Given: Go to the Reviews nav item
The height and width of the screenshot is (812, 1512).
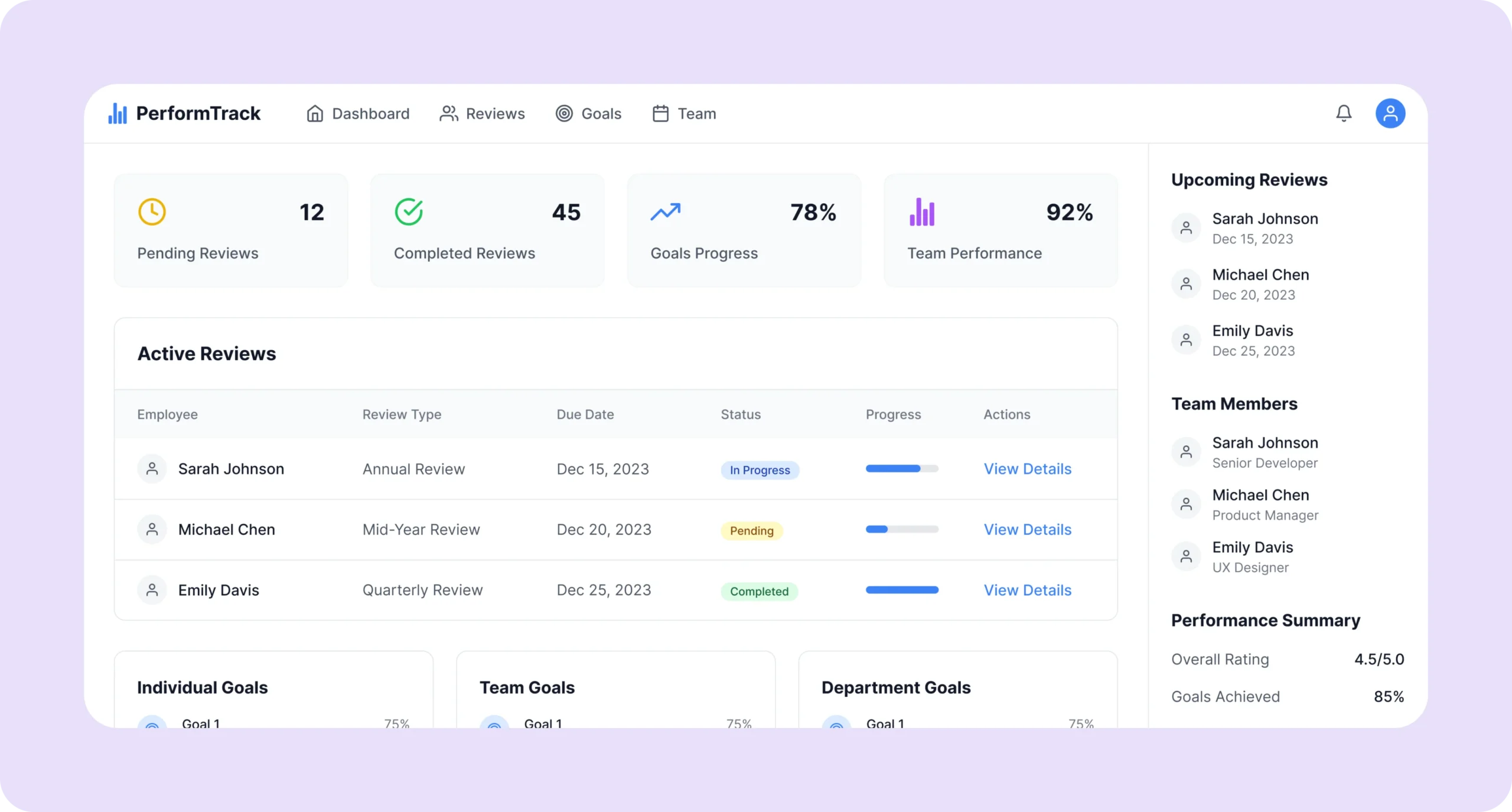Looking at the screenshot, I should click(482, 113).
